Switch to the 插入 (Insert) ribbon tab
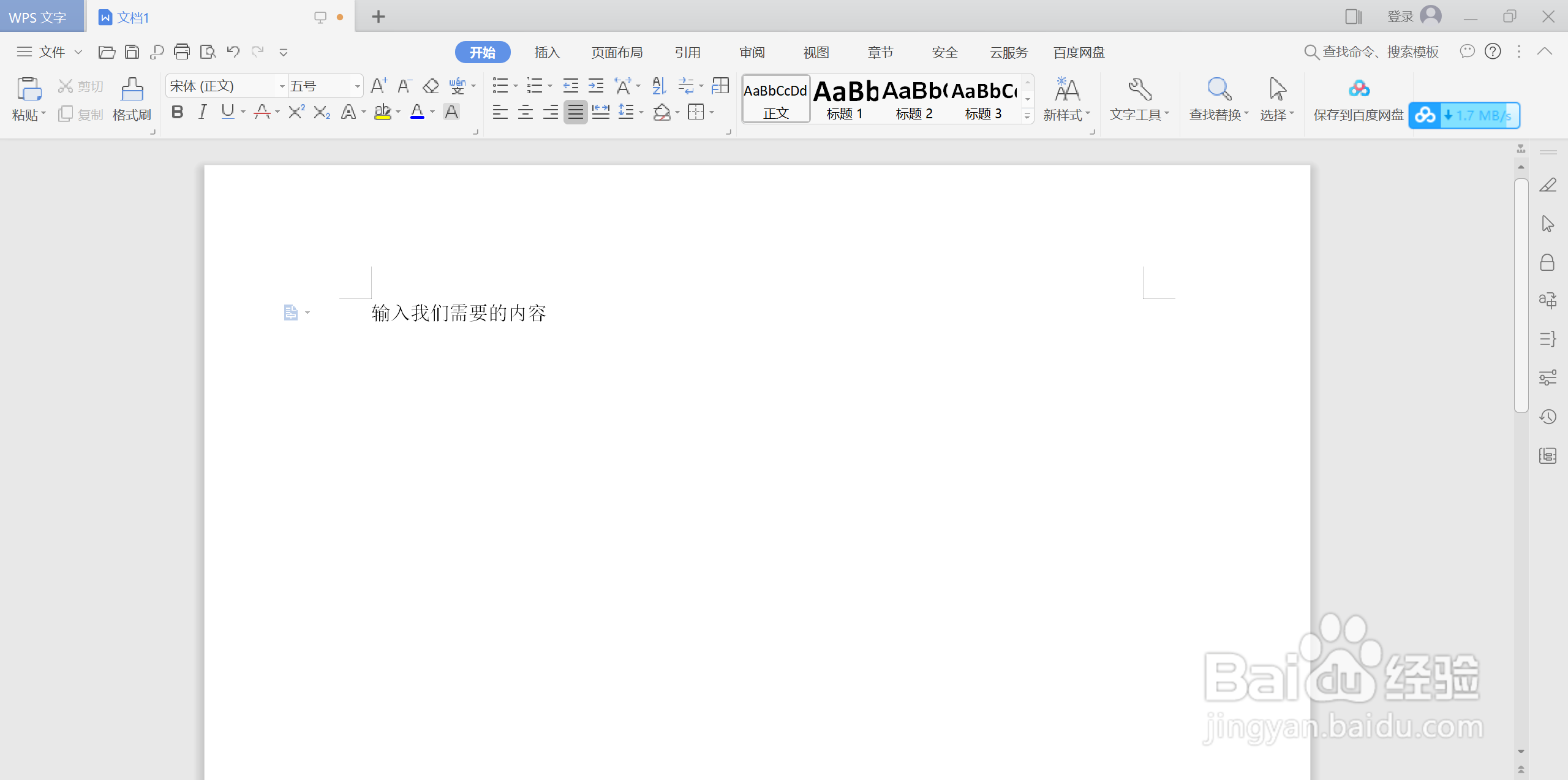The height and width of the screenshot is (780, 1568). click(x=547, y=53)
